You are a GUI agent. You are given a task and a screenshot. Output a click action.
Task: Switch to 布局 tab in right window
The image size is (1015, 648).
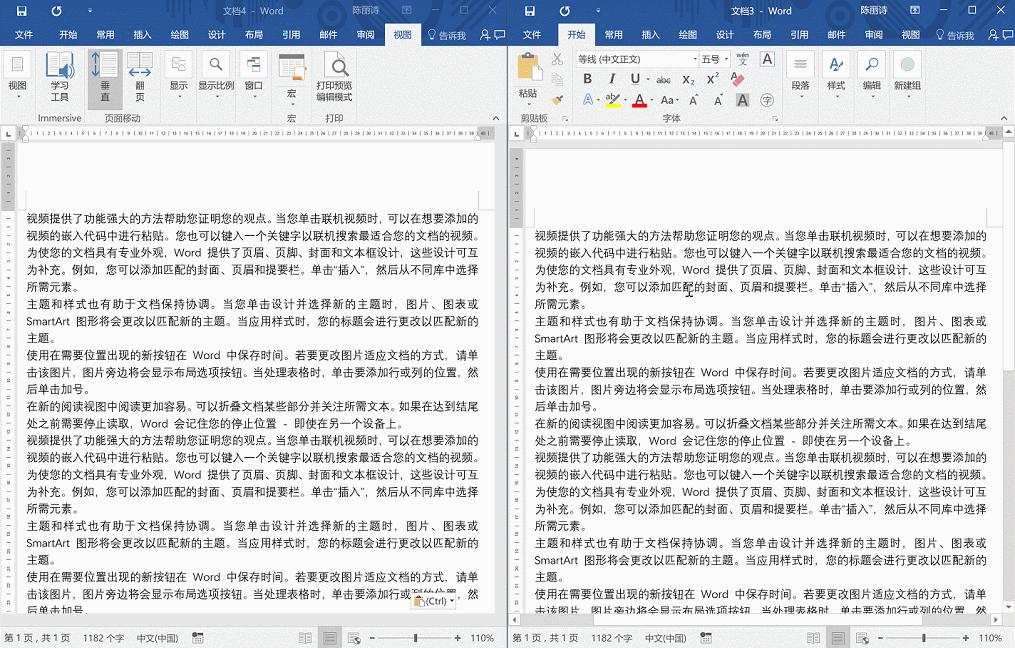[762, 34]
